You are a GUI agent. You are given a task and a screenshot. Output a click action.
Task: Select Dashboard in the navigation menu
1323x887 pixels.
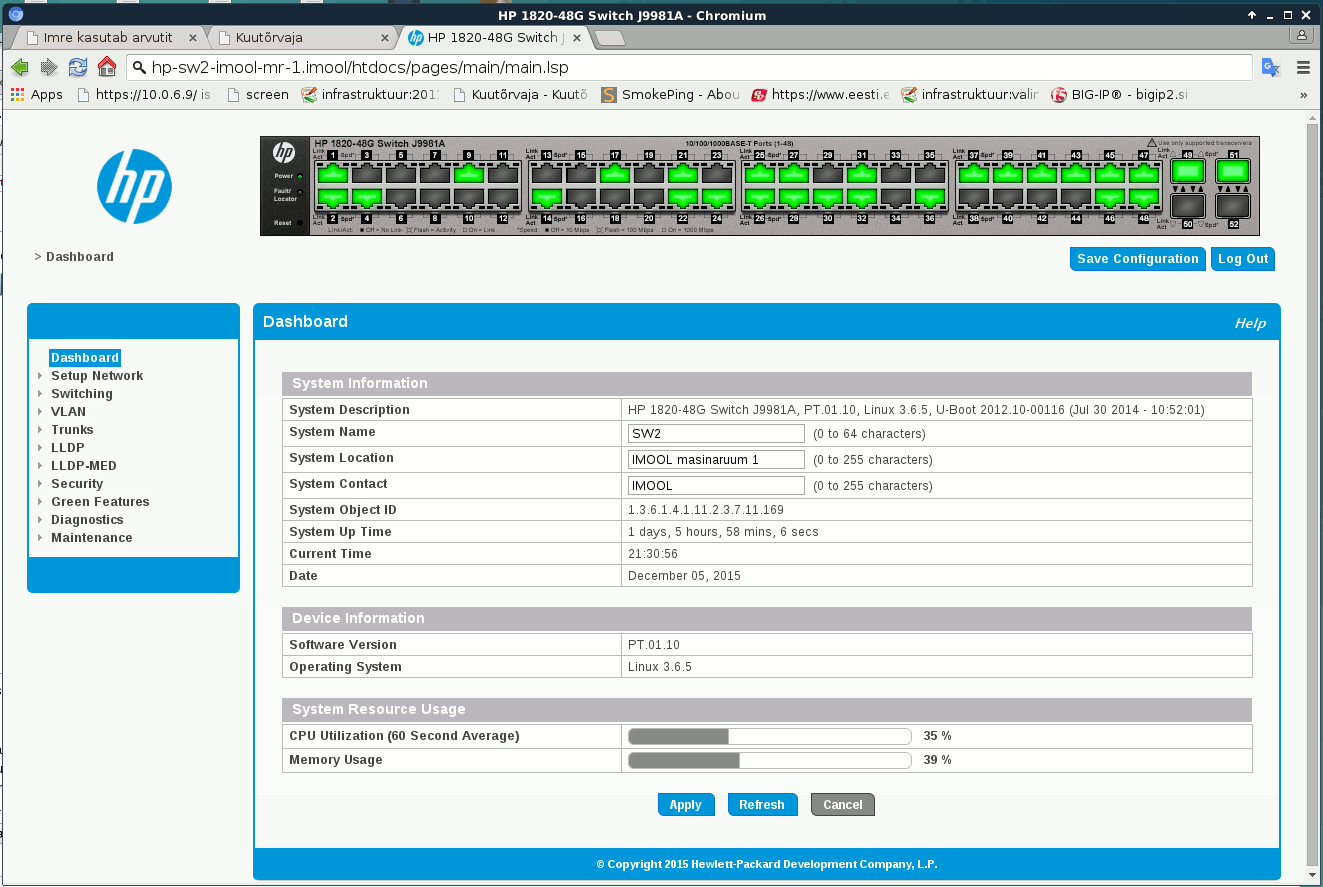click(85, 358)
